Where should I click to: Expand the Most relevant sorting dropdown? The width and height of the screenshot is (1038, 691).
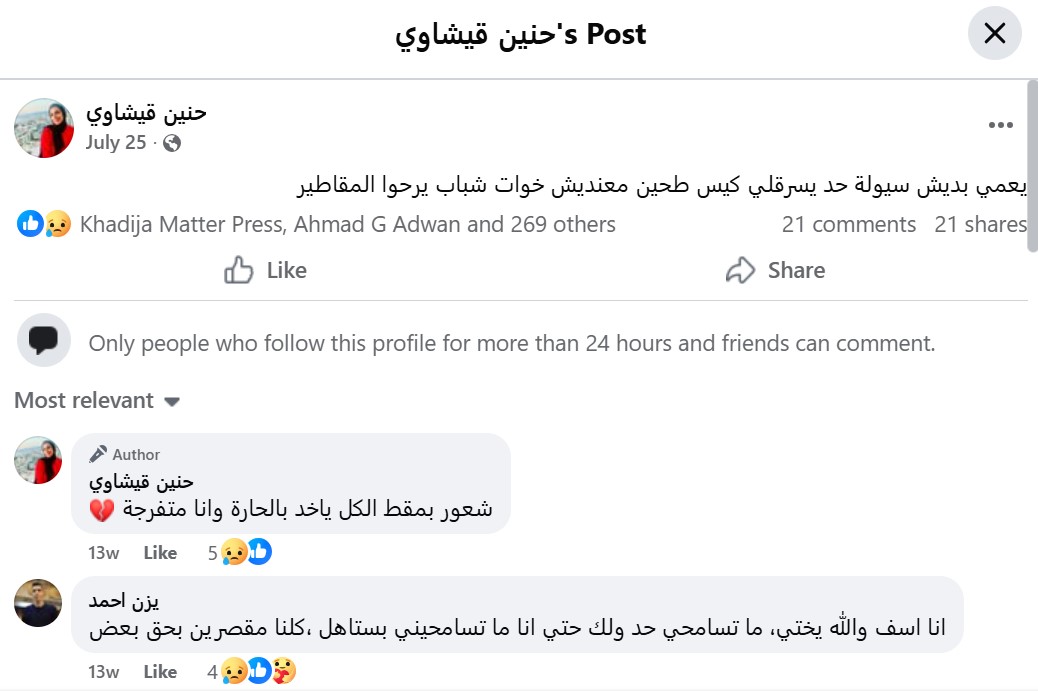[x=97, y=400]
